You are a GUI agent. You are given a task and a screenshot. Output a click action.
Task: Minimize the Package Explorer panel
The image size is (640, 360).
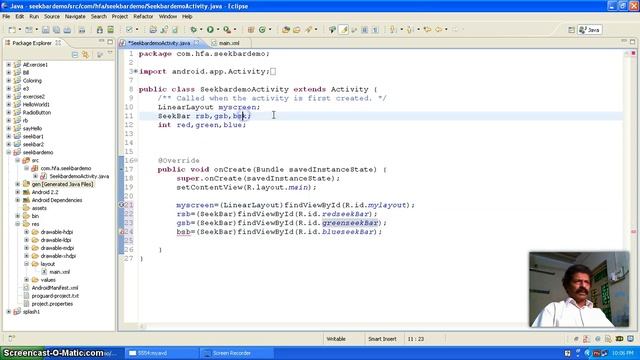tap(101, 42)
